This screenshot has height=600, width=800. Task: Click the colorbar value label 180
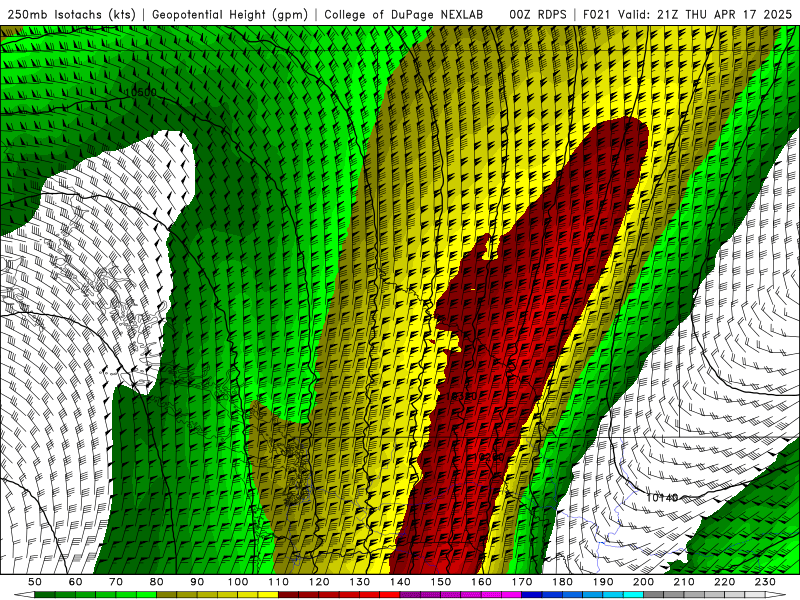pos(562,582)
